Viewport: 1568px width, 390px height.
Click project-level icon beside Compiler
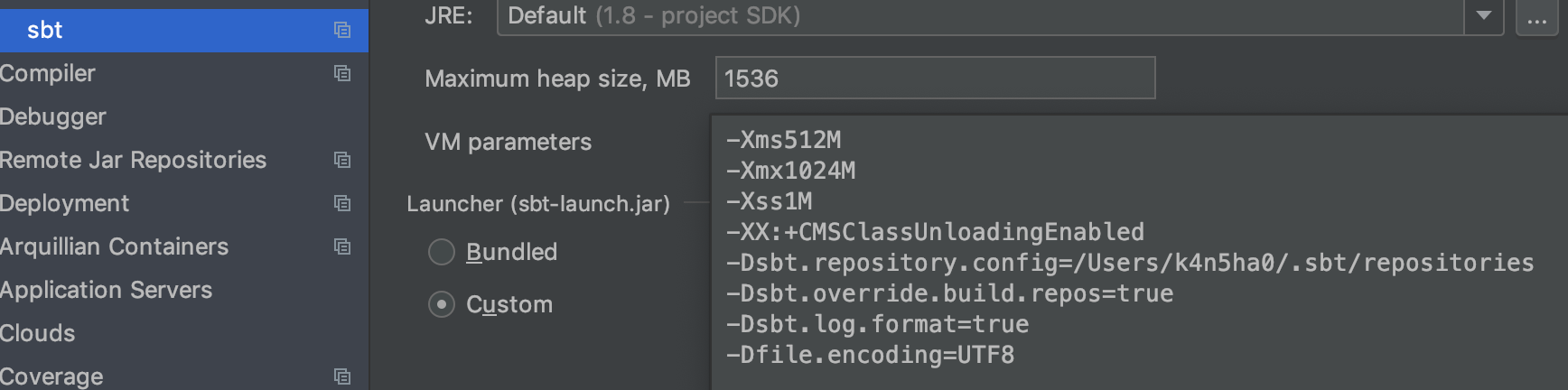click(x=341, y=73)
